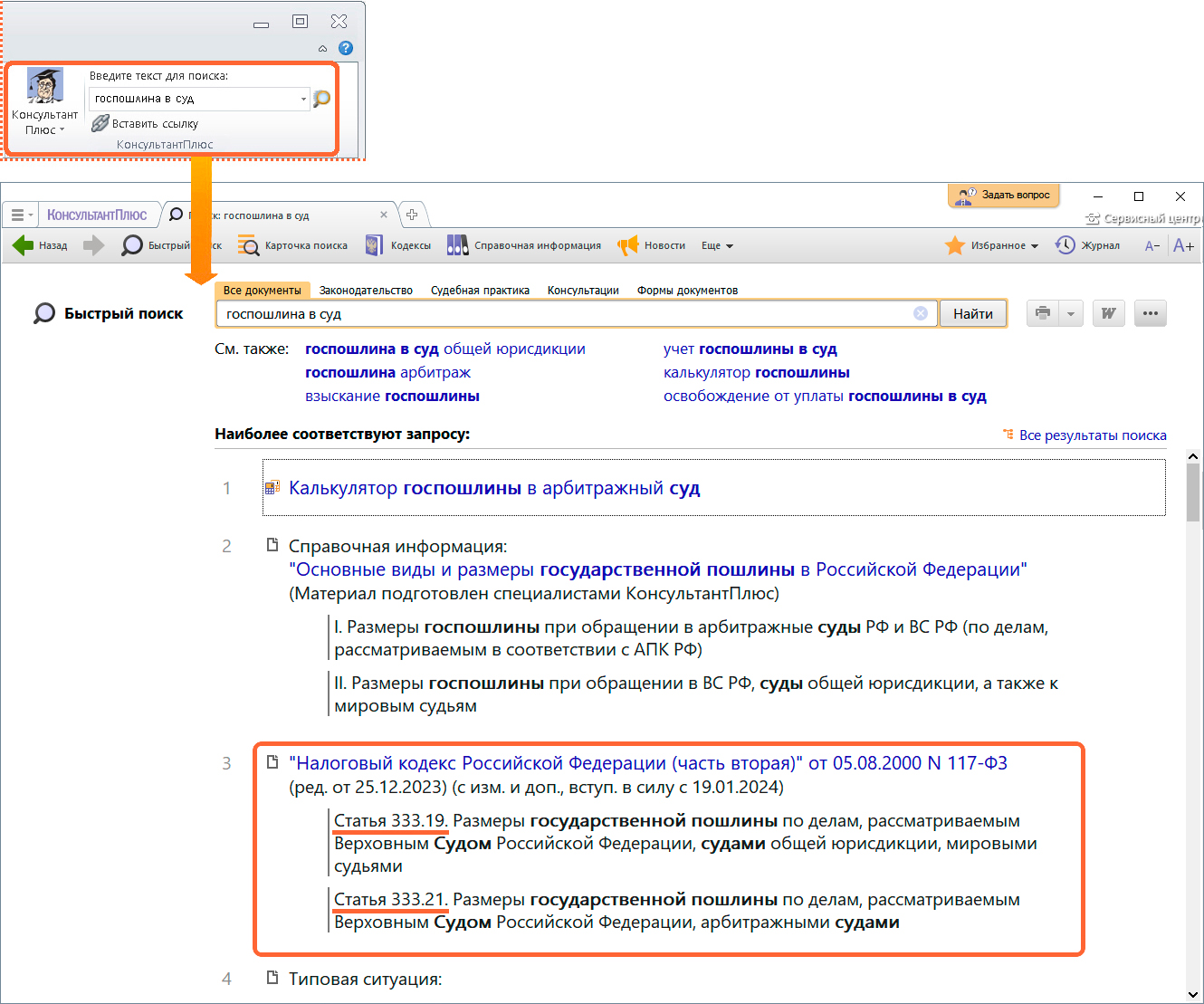1204x1004 pixels.
Task: Increase font size with A+ button
Action: click(x=1183, y=245)
